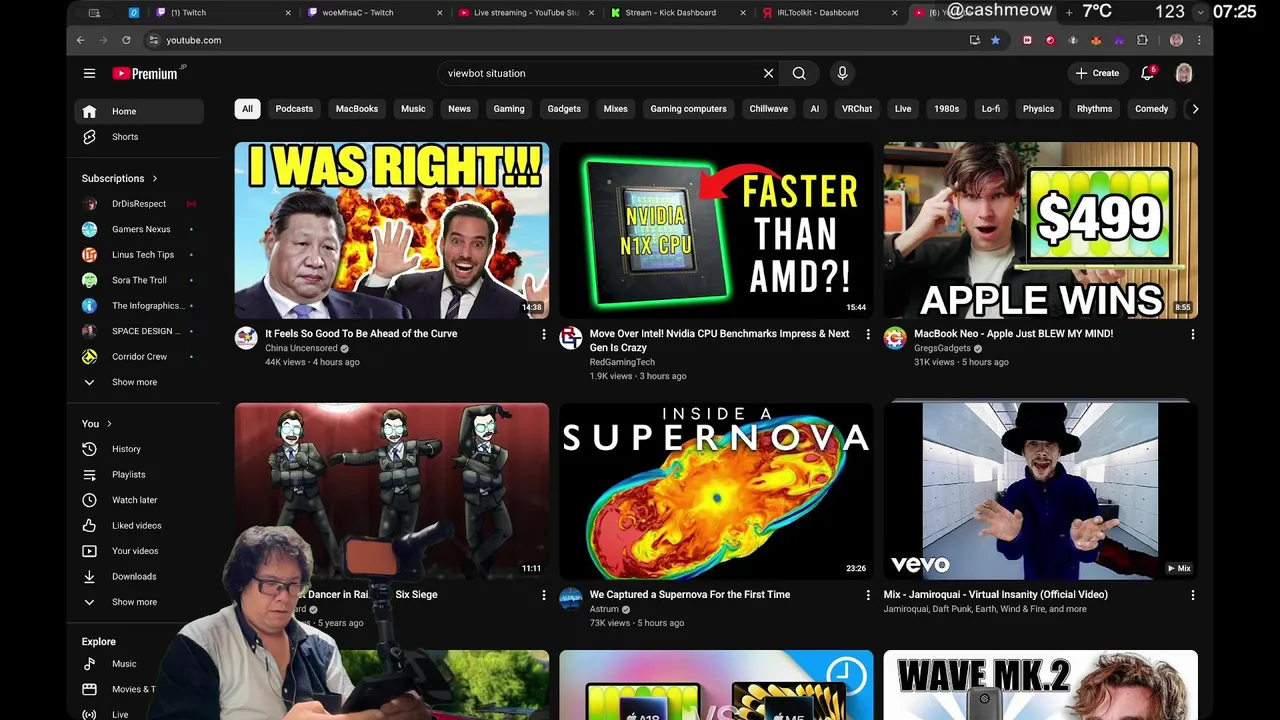Open History in the sidebar

[139, 449]
